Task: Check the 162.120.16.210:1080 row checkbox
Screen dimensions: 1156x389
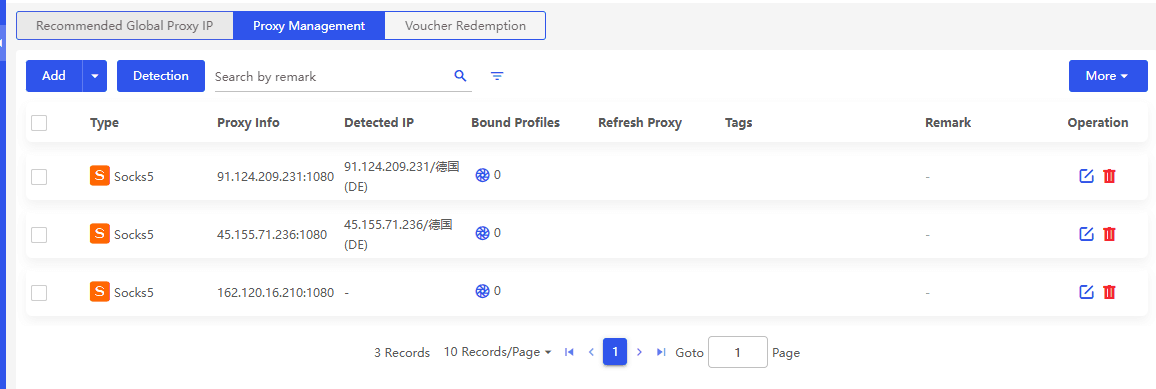Action: pos(39,292)
